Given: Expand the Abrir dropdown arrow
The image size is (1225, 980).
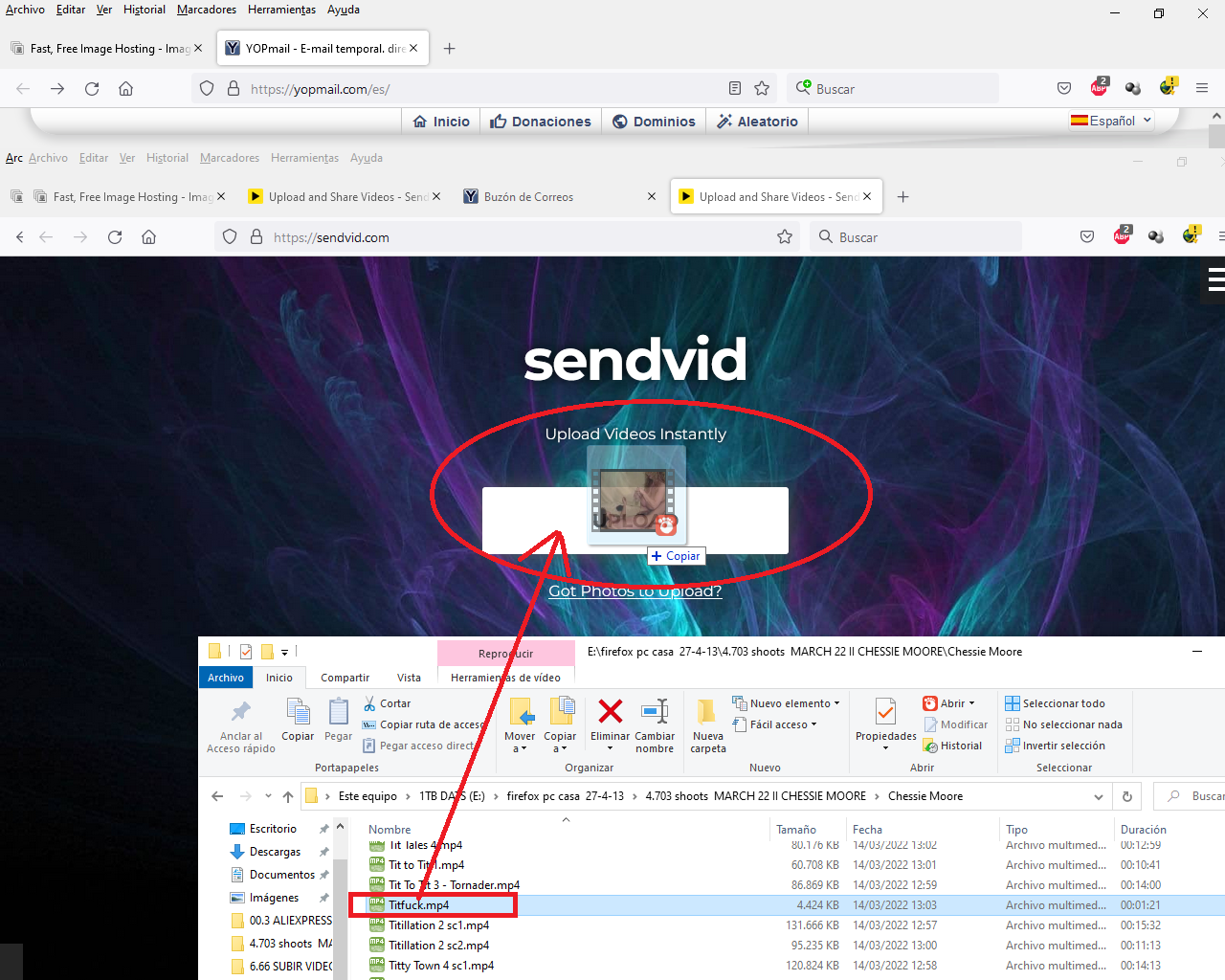Looking at the screenshot, I should [x=971, y=703].
